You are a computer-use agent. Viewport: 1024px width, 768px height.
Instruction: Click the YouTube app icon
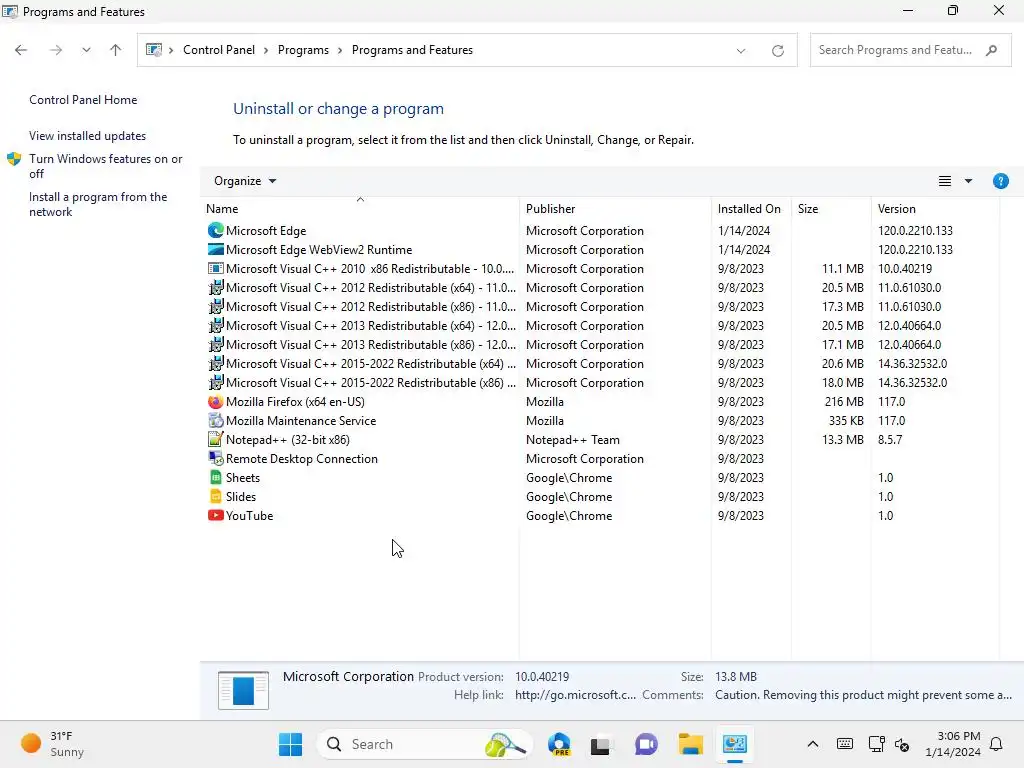coord(216,515)
